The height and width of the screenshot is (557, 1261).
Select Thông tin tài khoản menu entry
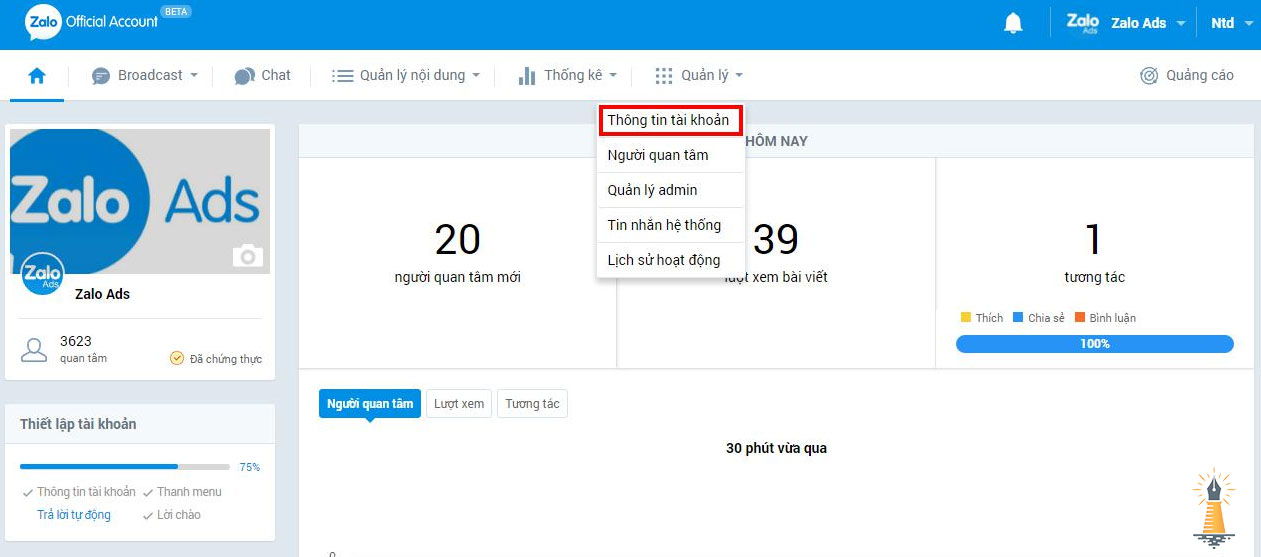[x=671, y=121]
